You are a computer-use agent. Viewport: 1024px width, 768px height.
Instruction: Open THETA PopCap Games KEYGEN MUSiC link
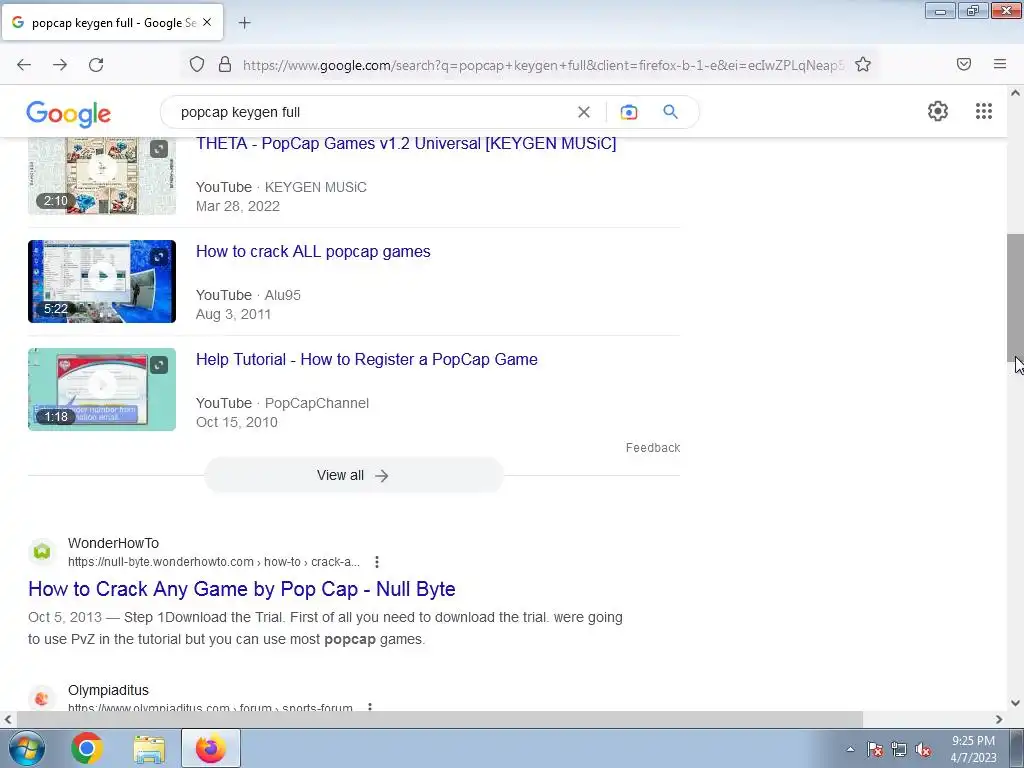tap(406, 144)
